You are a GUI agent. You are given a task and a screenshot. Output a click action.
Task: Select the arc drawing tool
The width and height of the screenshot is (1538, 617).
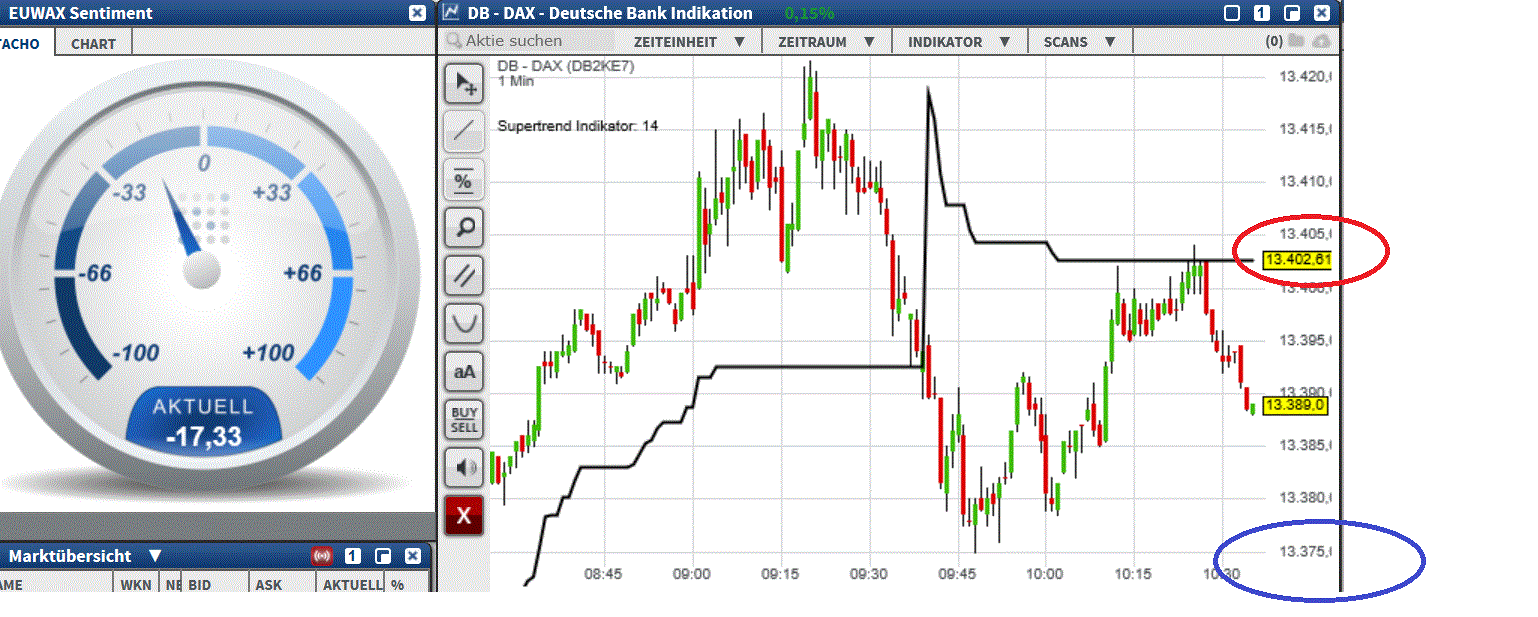click(464, 324)
